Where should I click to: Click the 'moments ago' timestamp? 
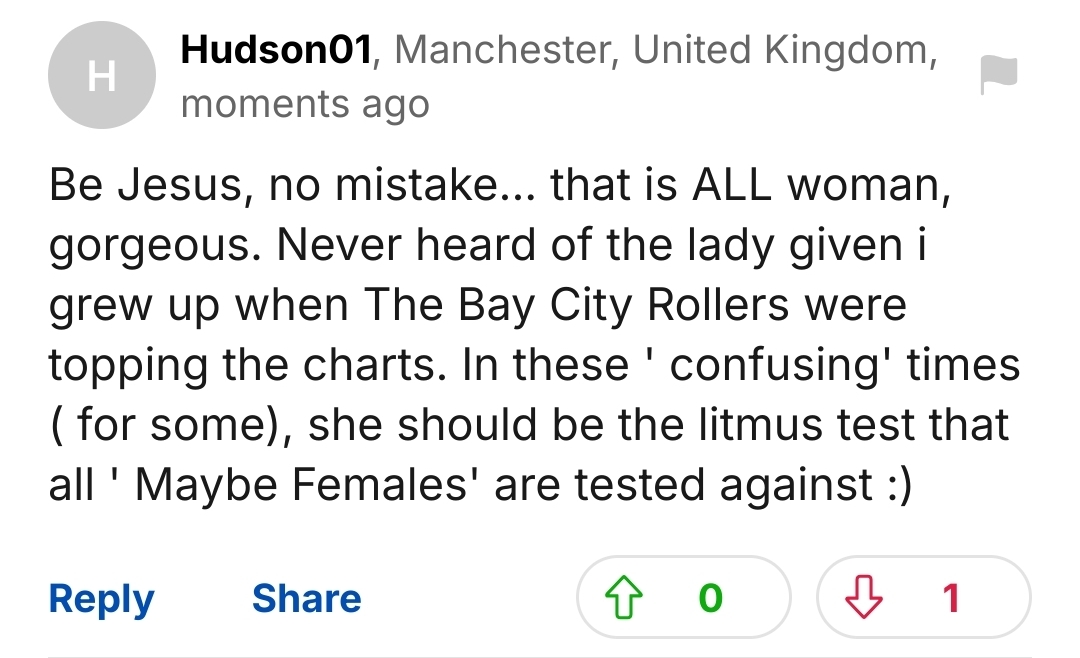(305, 105)
